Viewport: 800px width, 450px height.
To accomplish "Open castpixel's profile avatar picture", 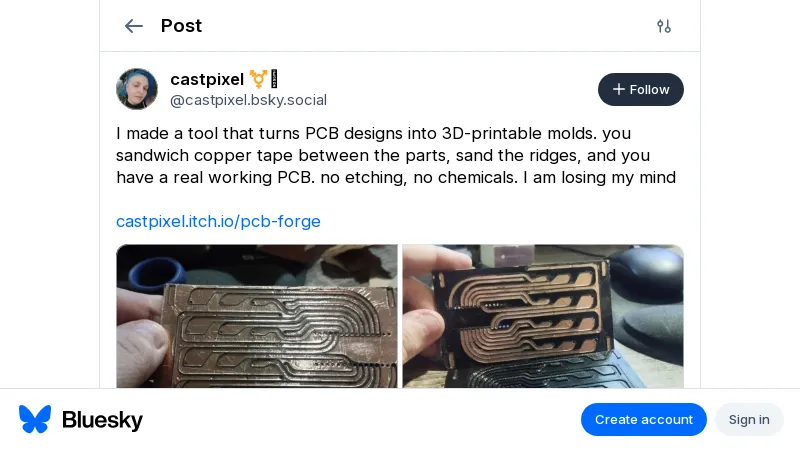I will (x=137, y=89).
